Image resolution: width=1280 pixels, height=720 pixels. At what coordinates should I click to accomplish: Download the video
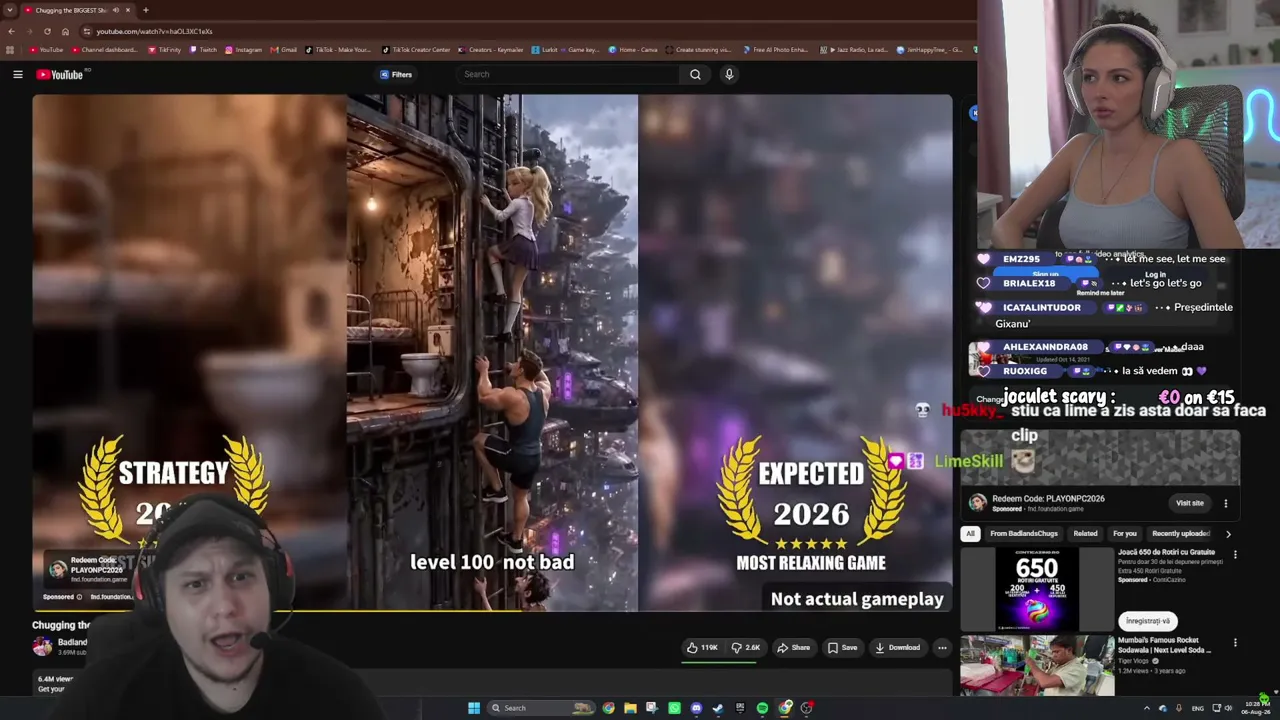point(898,647)
